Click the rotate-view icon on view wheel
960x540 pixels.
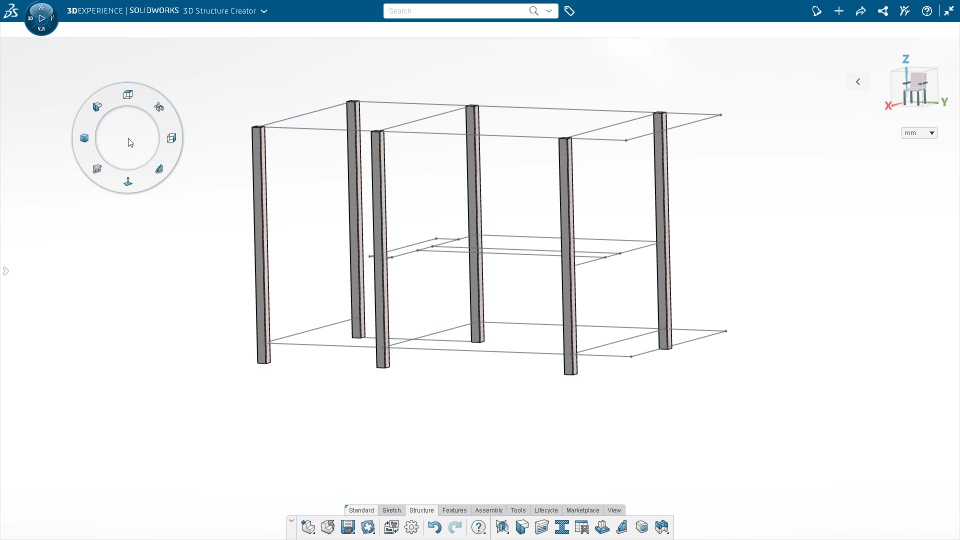159,107
